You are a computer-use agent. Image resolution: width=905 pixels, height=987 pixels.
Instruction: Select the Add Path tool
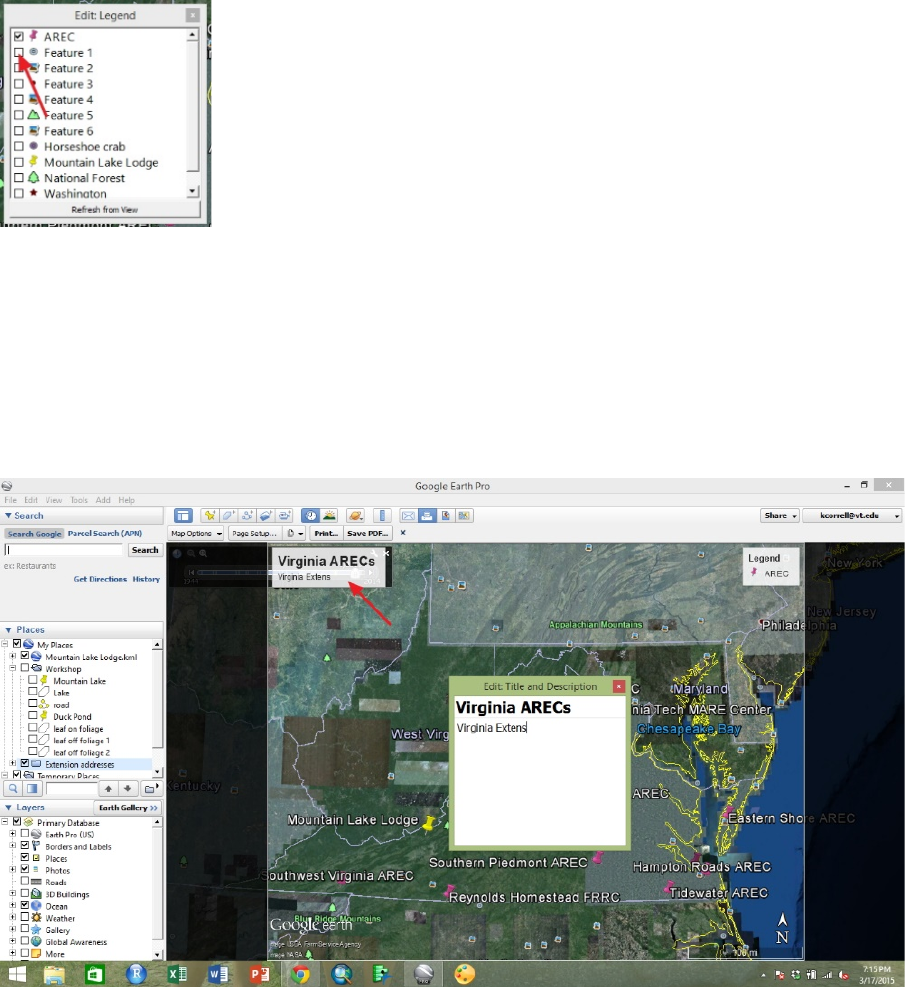click(247, 516)
